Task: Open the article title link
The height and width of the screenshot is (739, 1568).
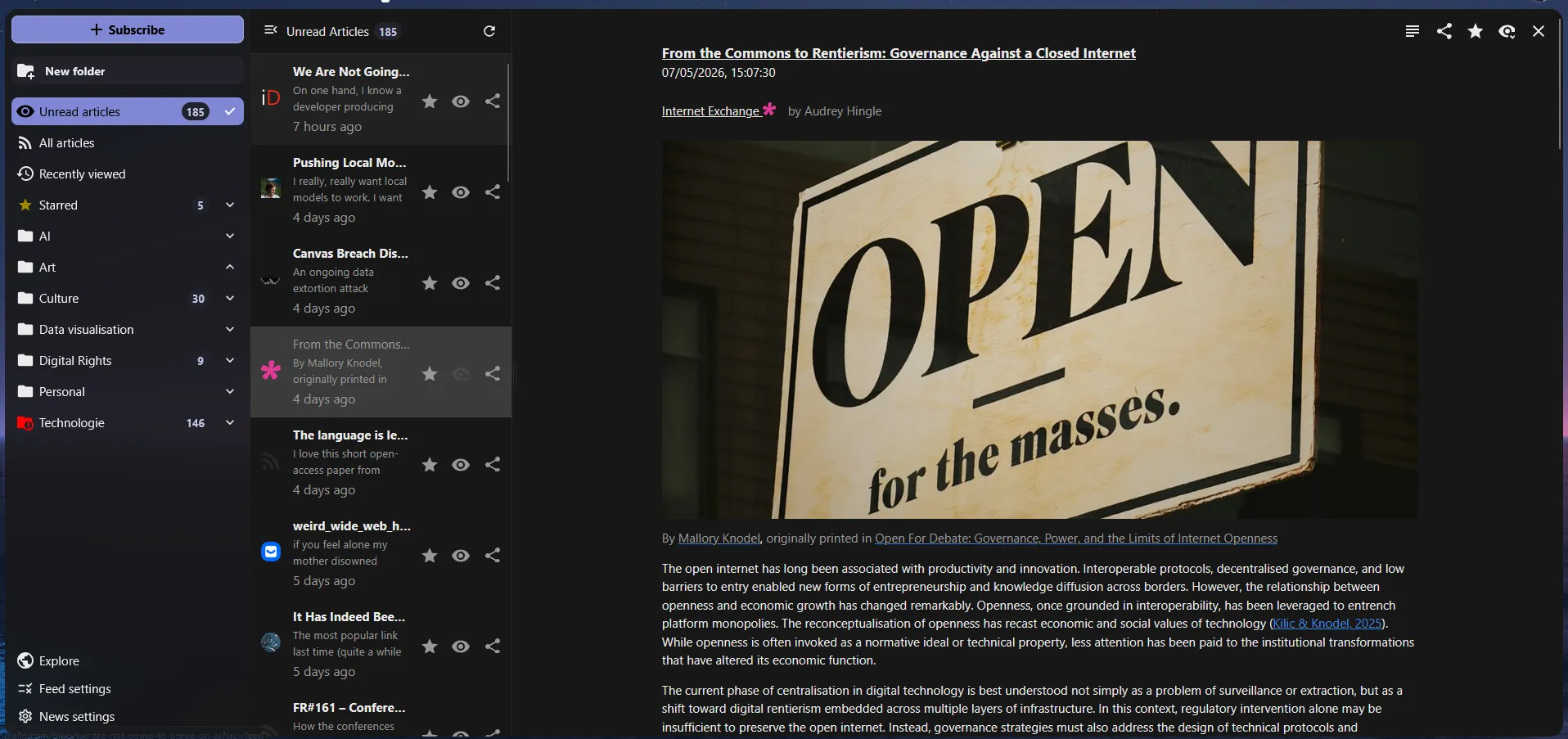Action: pyautogui.click(x=899, y=53)
